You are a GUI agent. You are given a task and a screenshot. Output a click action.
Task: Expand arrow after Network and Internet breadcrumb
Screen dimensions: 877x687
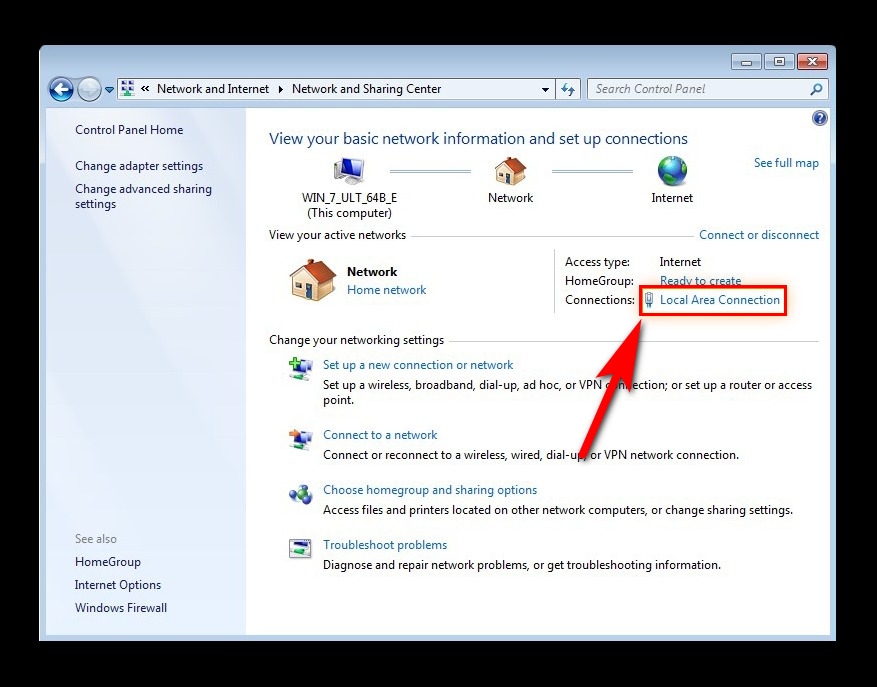(281, 89)
